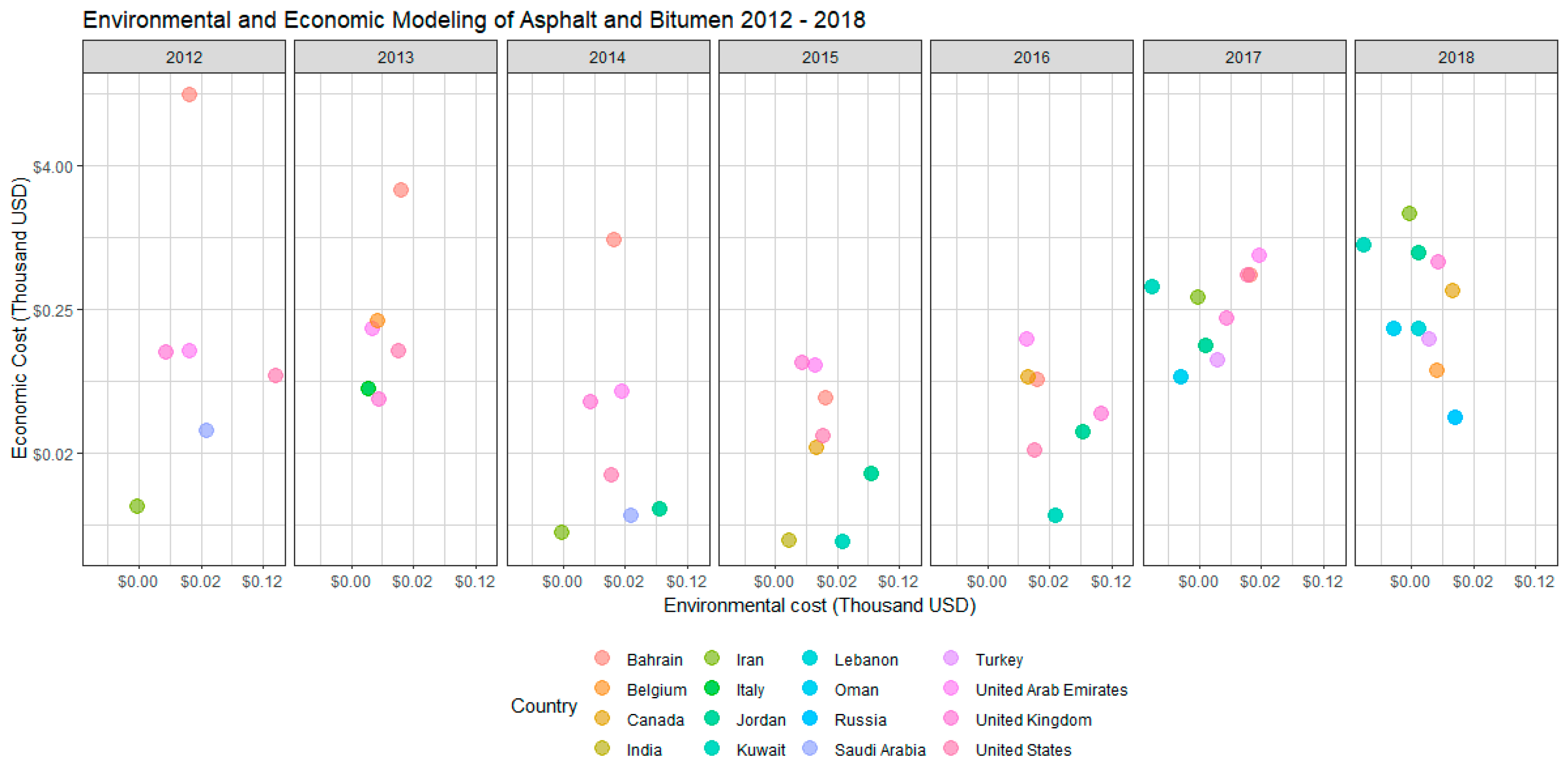Screen dimensions: 1568x768
Task: Click the Iran point atop 2018 panel
Action: coord(1409,213)
